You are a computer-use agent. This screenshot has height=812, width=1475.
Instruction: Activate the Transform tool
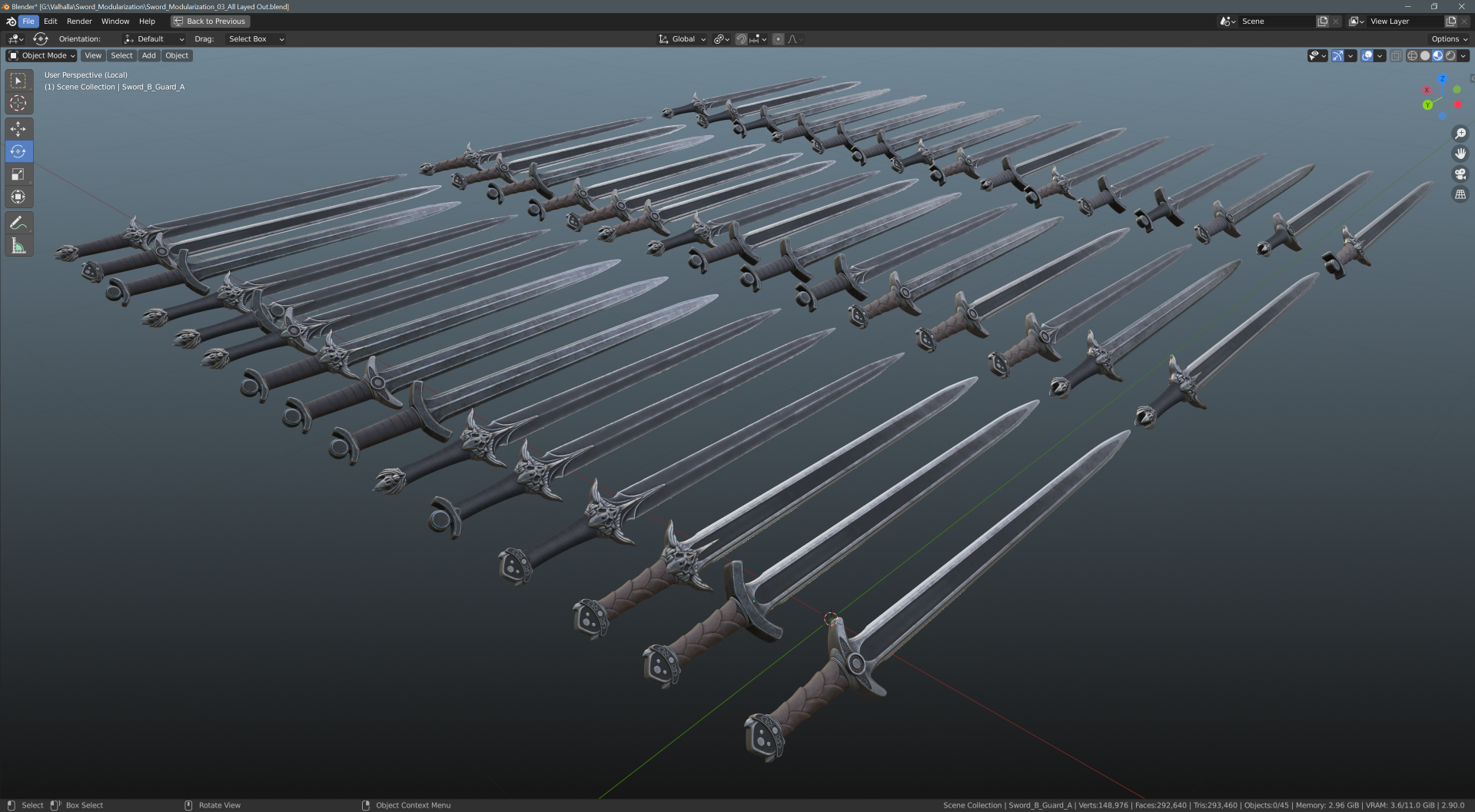click(x=18, y=197)
